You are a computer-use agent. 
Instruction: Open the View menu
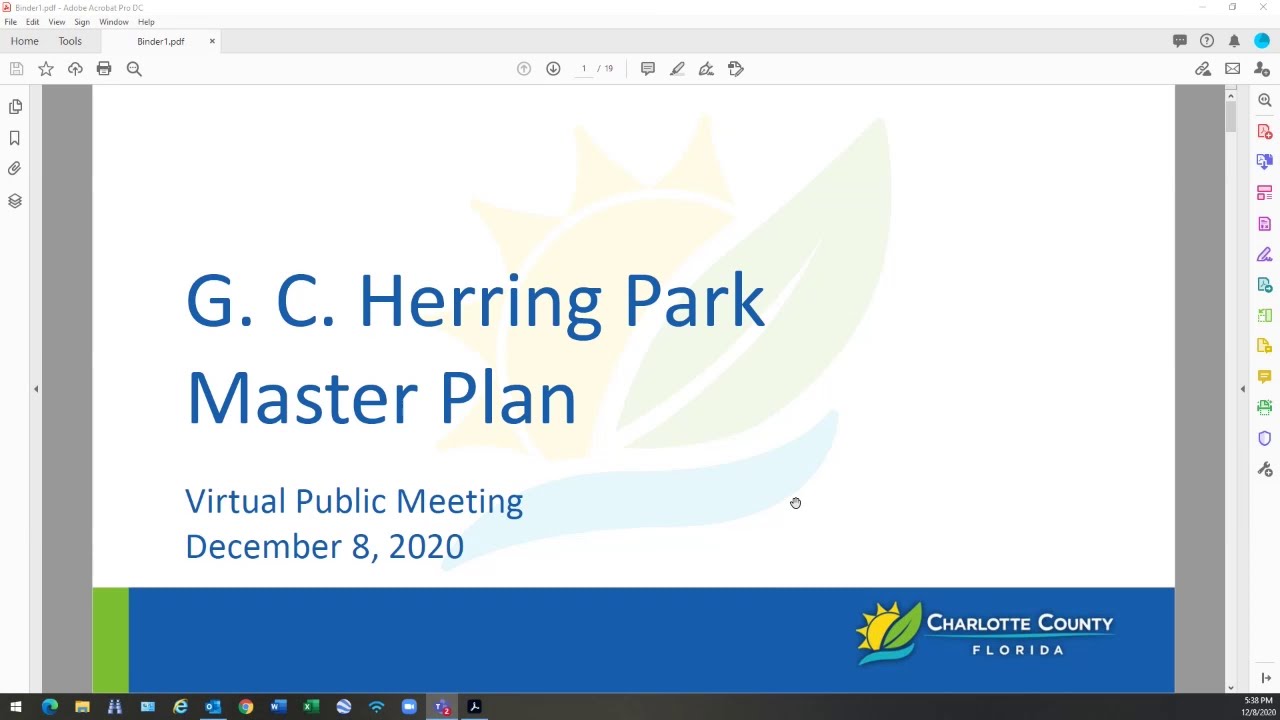coord(57,22)
